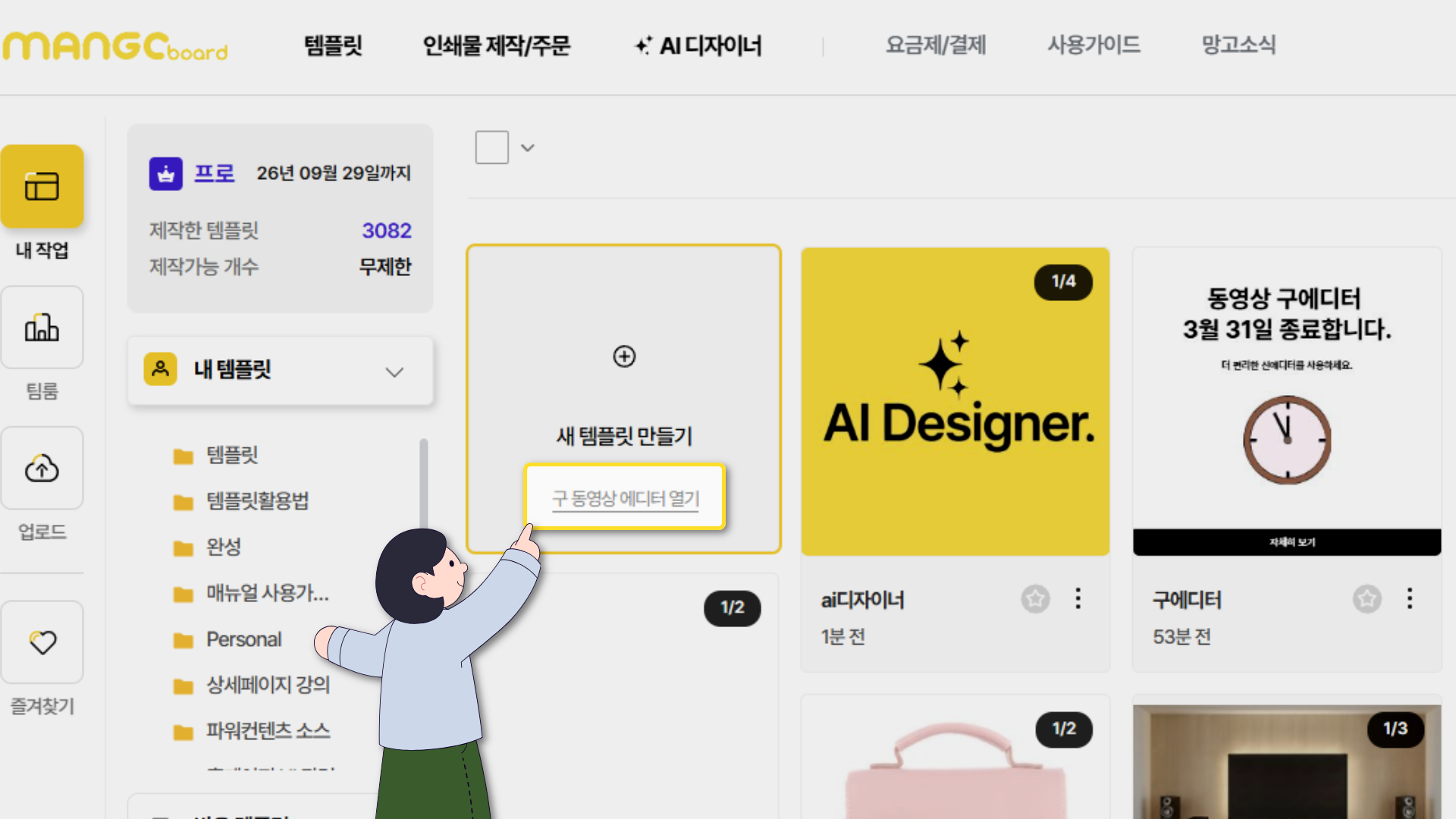
Task: Open the 내 작업 sidebar icon
Action: click(42, 187)
